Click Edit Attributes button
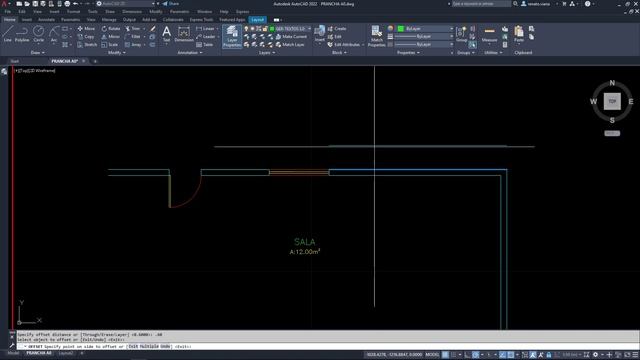Image resolution: width=640 pixels, height=360 pixels. point(344,44)
